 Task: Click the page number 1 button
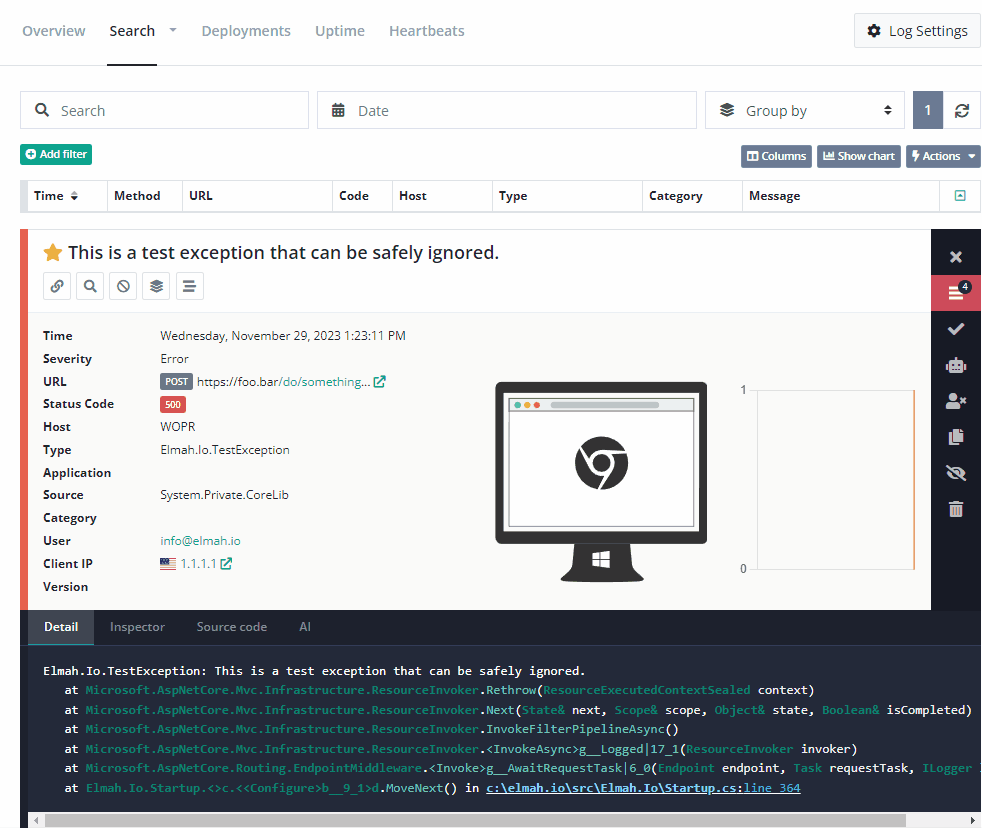click(928, 111)
